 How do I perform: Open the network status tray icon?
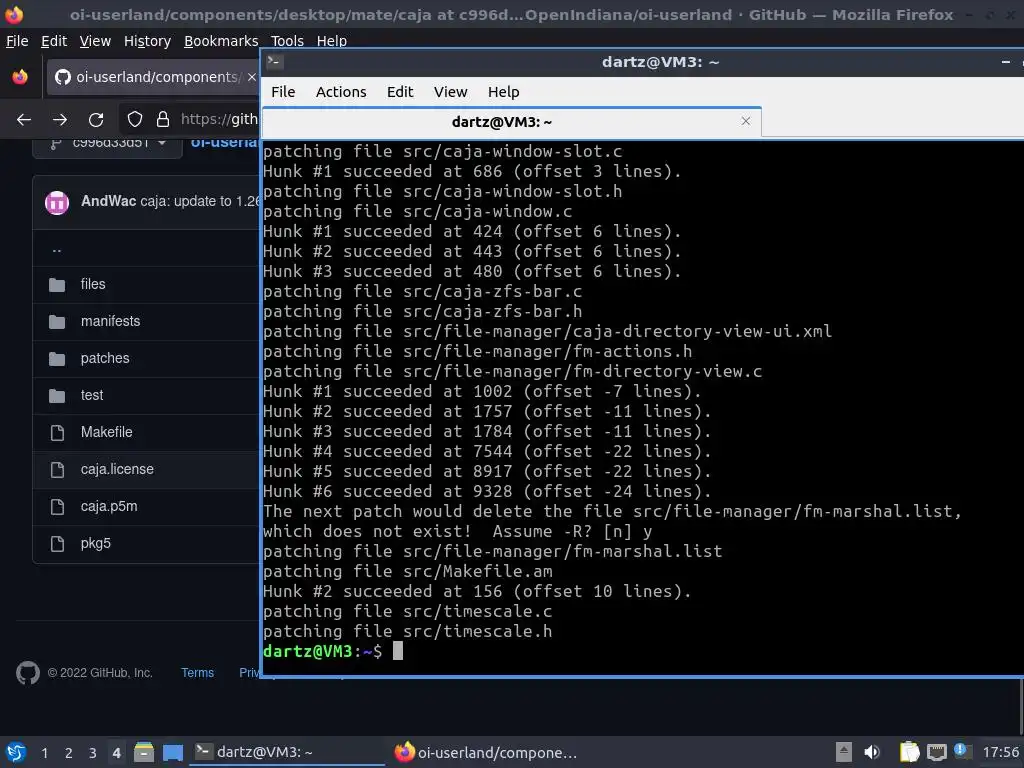[936, 752]
